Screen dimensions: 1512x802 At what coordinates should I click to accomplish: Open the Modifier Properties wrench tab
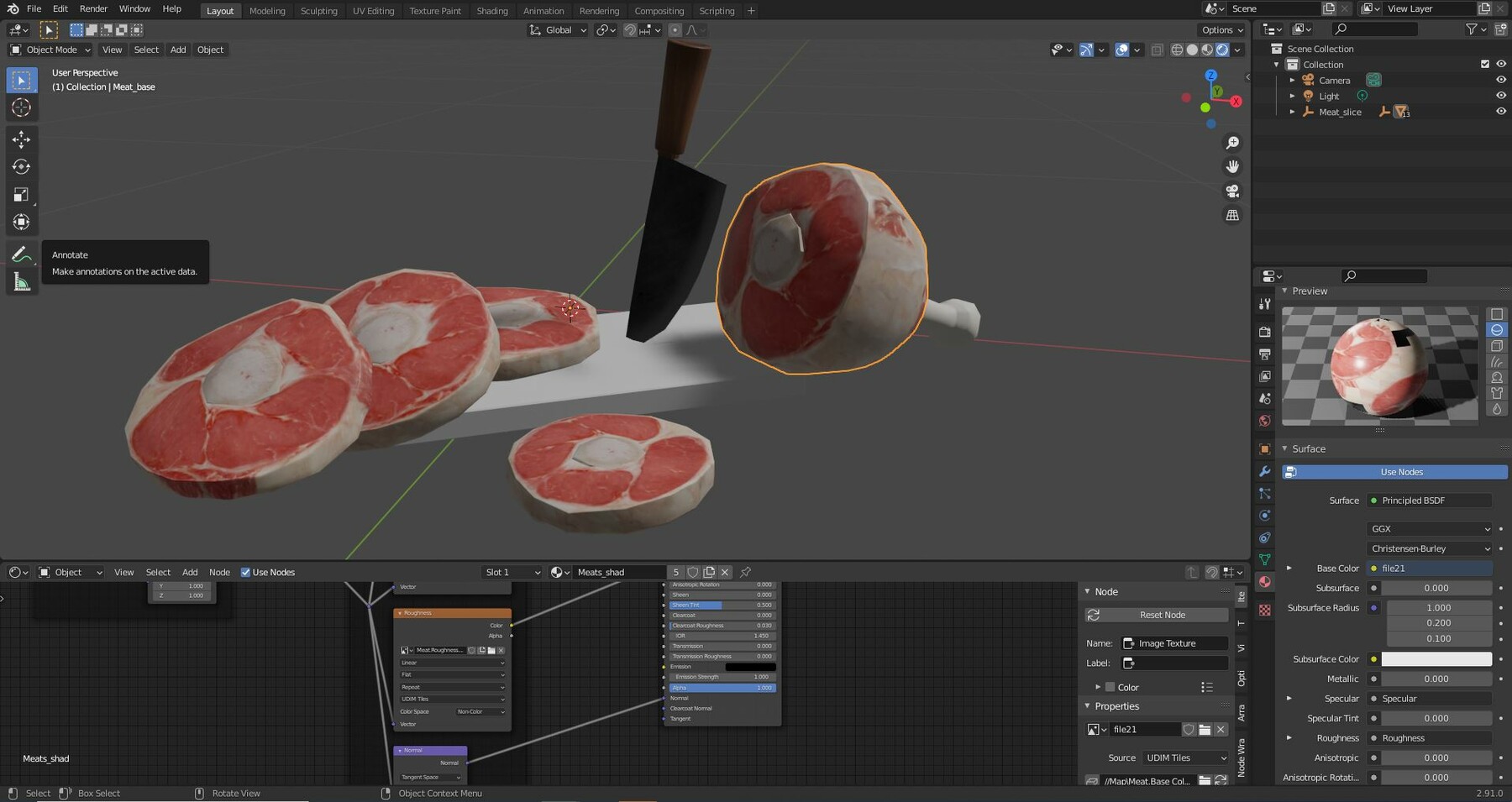1265,471
